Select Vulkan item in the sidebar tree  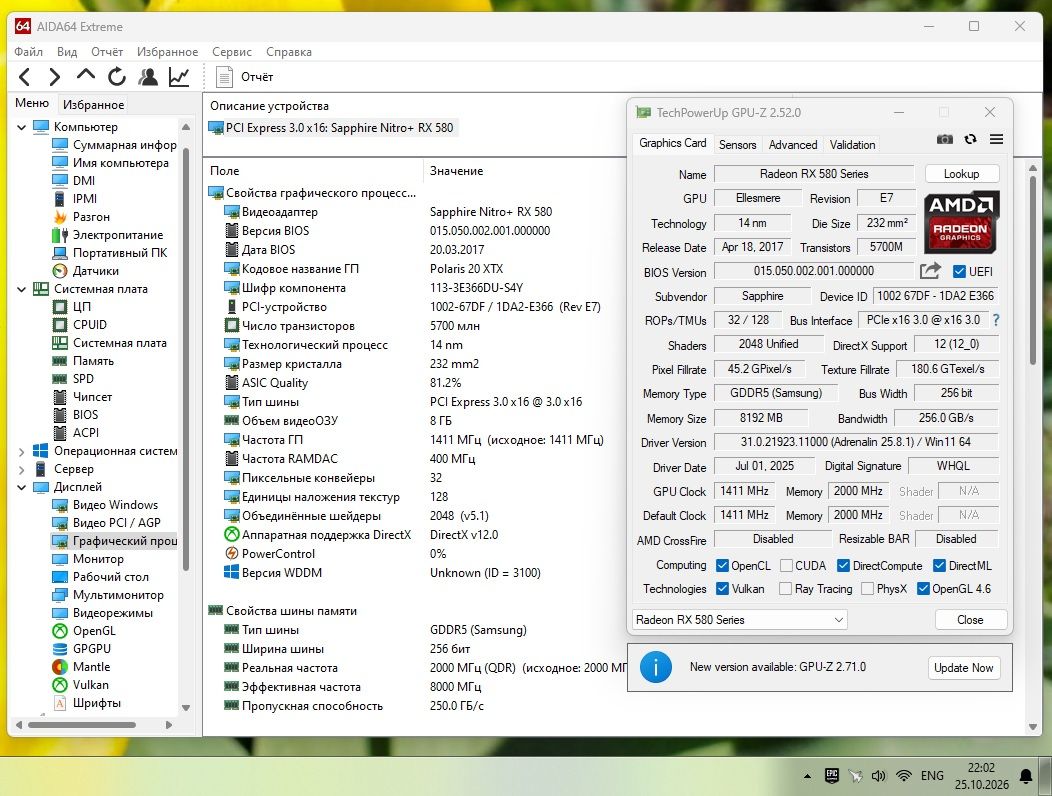[x=90, y=685]
